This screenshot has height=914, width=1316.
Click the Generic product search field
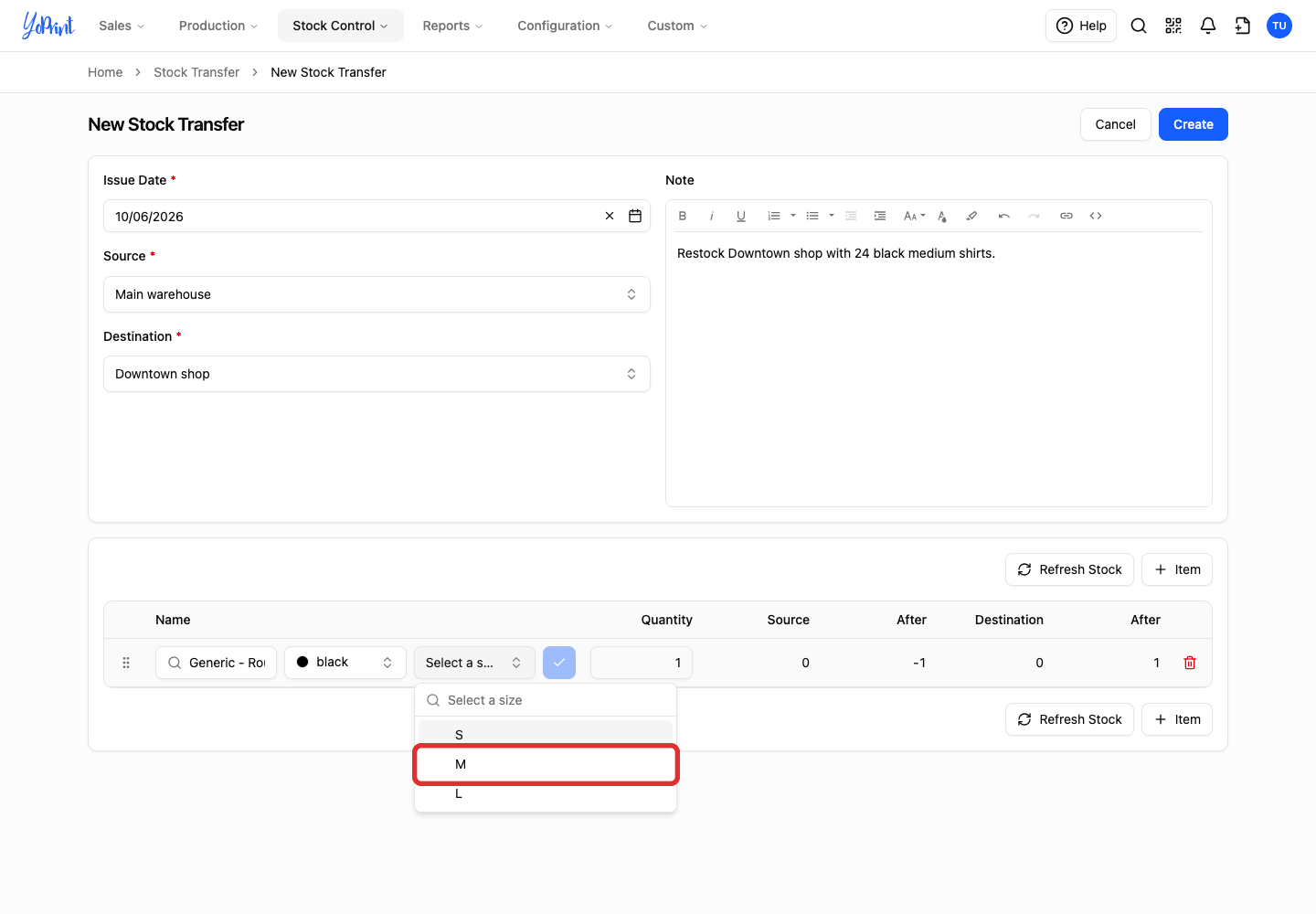point(216,663)
